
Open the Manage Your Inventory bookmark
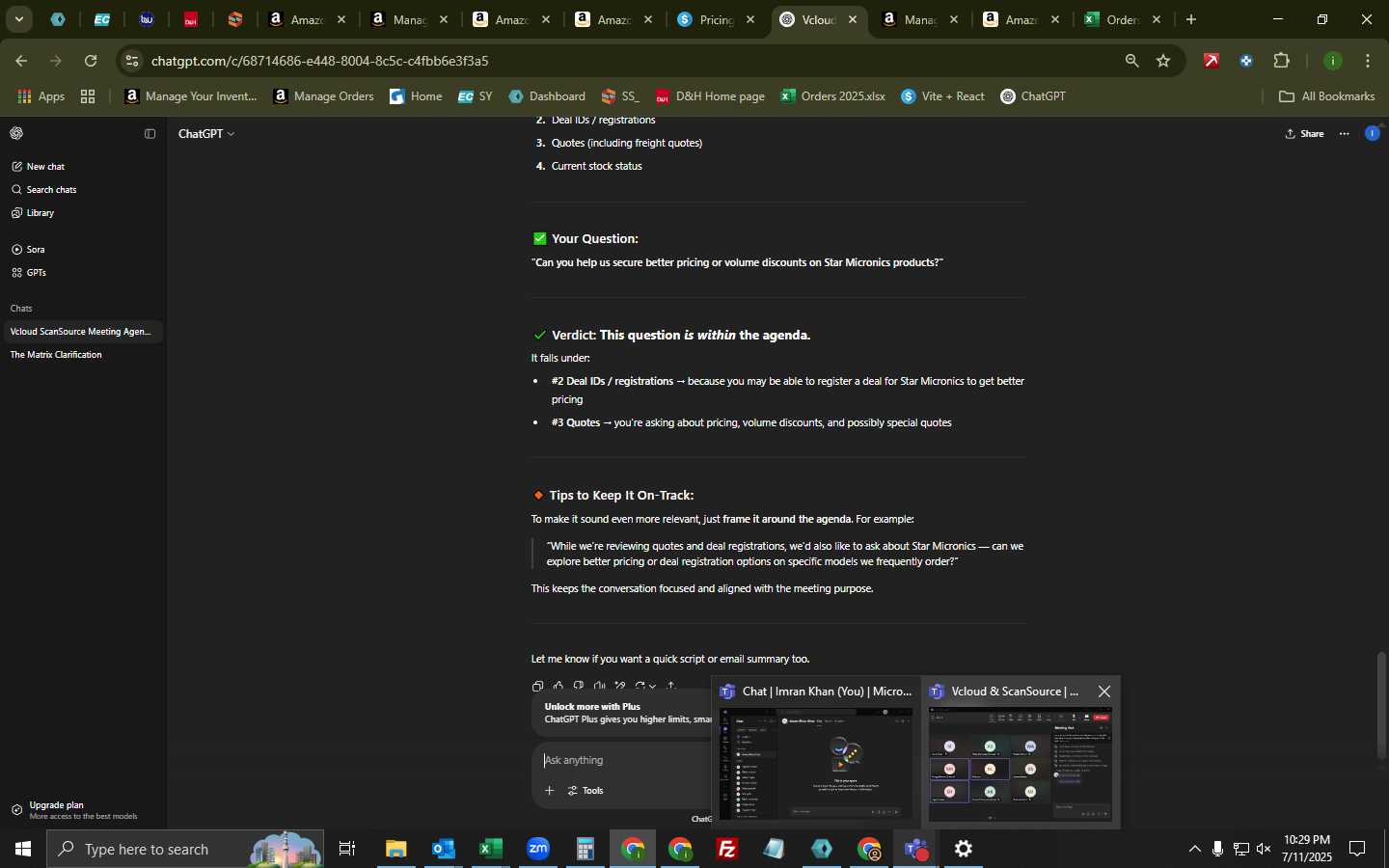pos(191,96)
